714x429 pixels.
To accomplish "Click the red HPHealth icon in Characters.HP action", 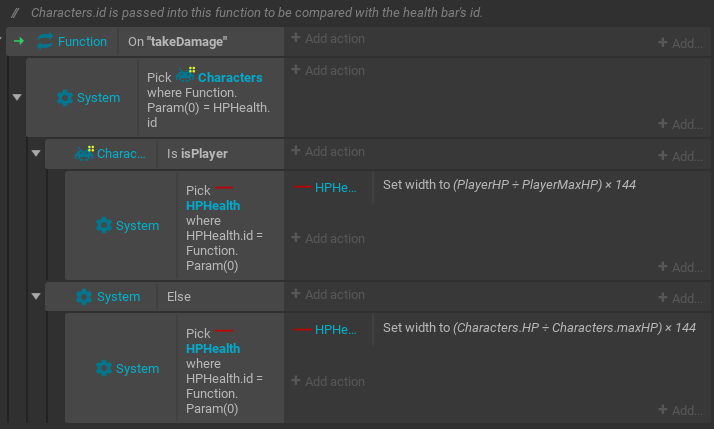I will coord(302,329).
